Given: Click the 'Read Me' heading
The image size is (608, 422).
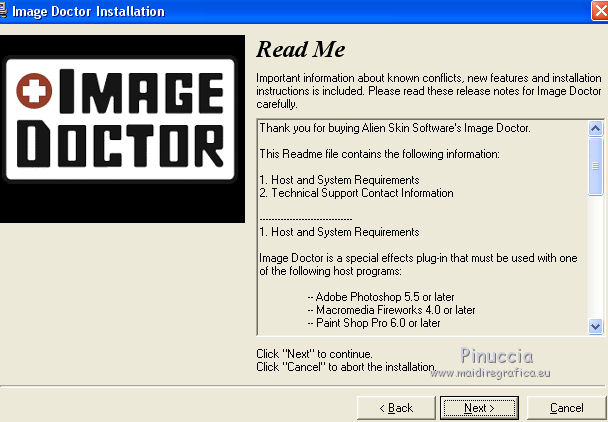Looking at the screenshot, I should pyautogui.click(x=301, y=49).
